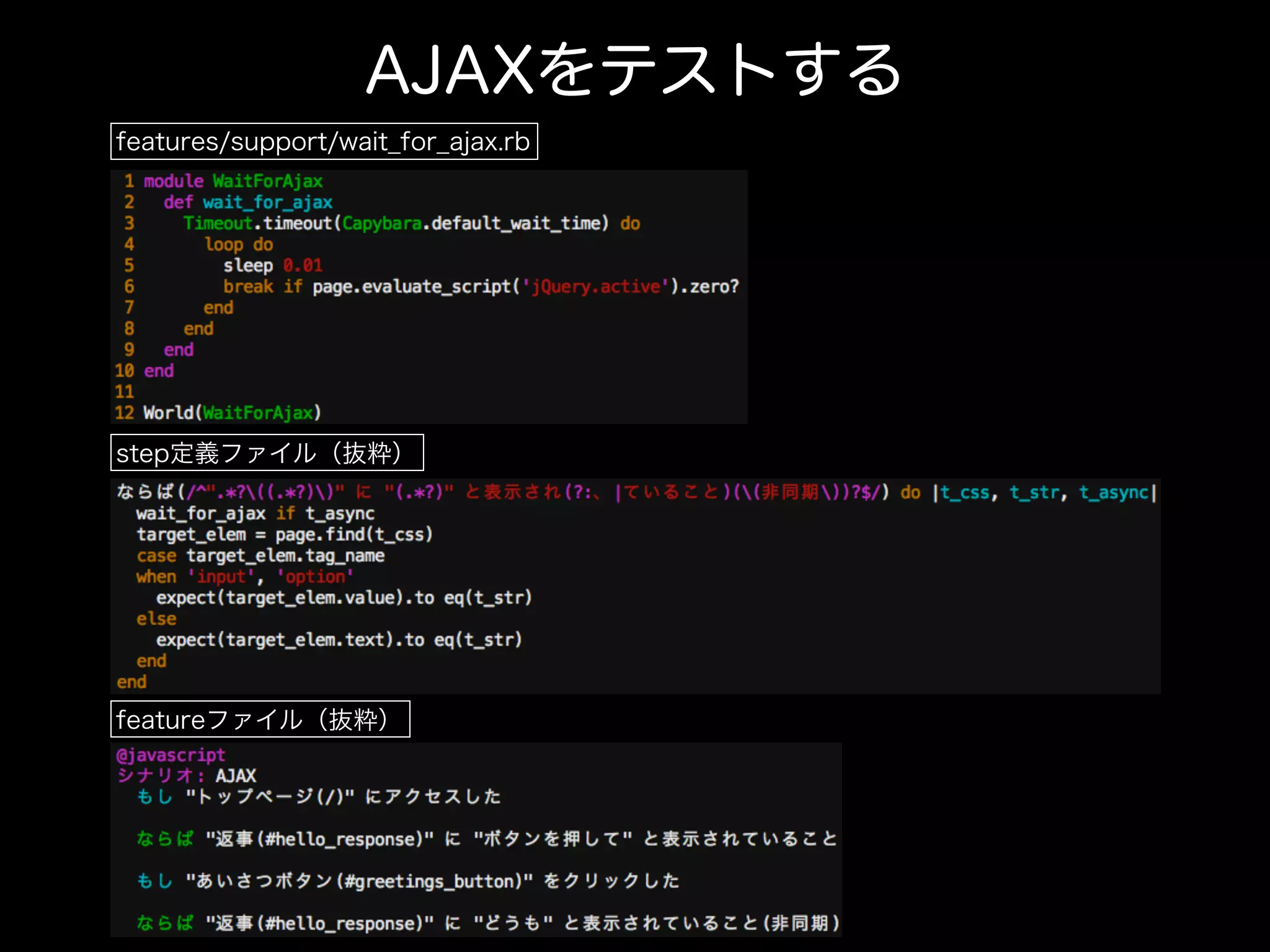Click the Timeout.timeout(Capybara.default_wait_time) line
The height and width of the screenshot is (952, 1270).
point(412,223)
